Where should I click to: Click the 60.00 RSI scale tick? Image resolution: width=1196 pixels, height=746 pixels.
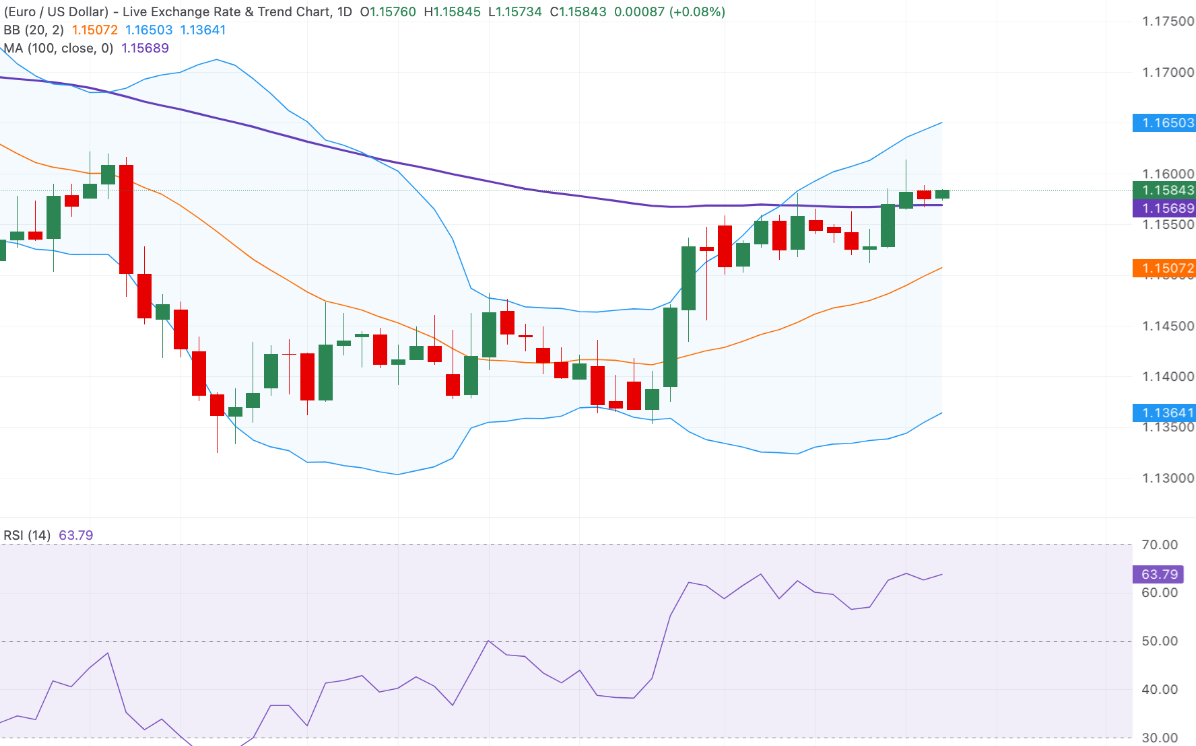(1159, 593)
